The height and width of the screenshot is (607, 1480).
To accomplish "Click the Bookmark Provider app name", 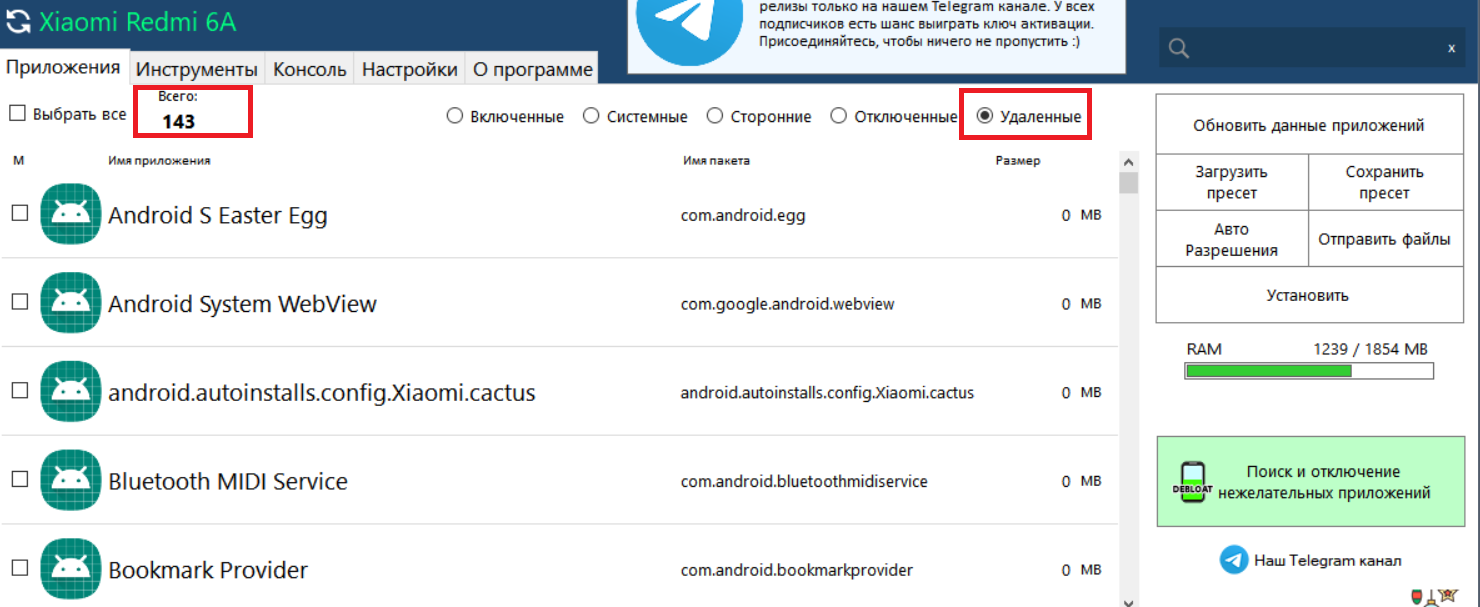I will coord(208,570).
